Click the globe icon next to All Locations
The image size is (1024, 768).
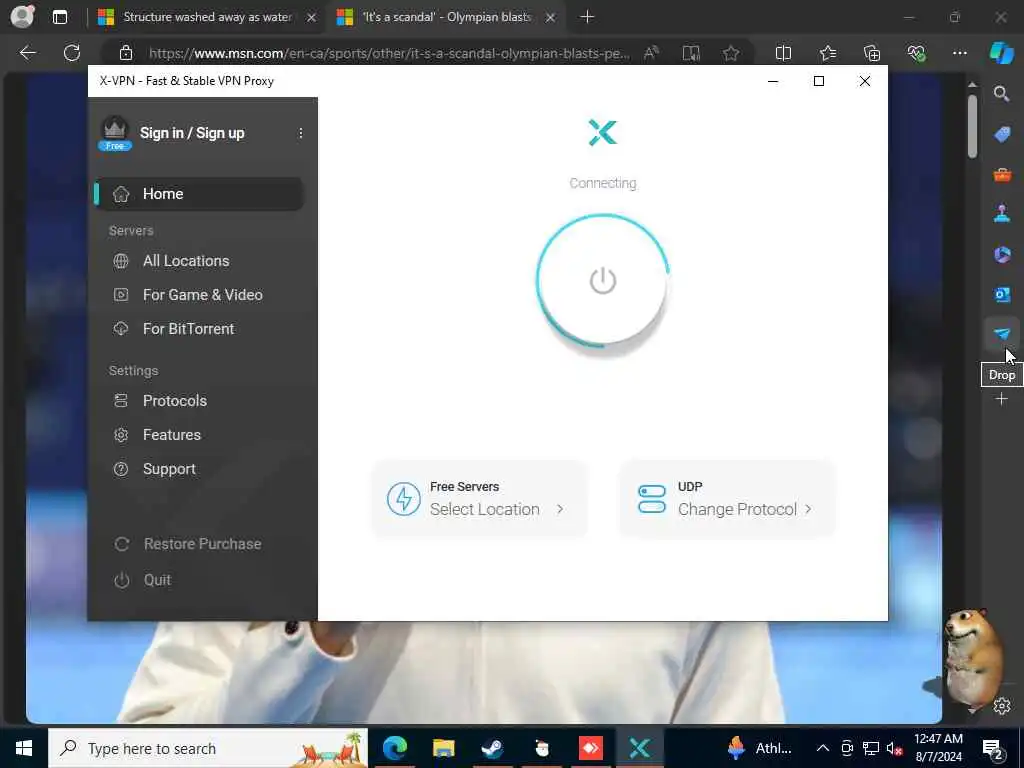(x=121, y=261)
